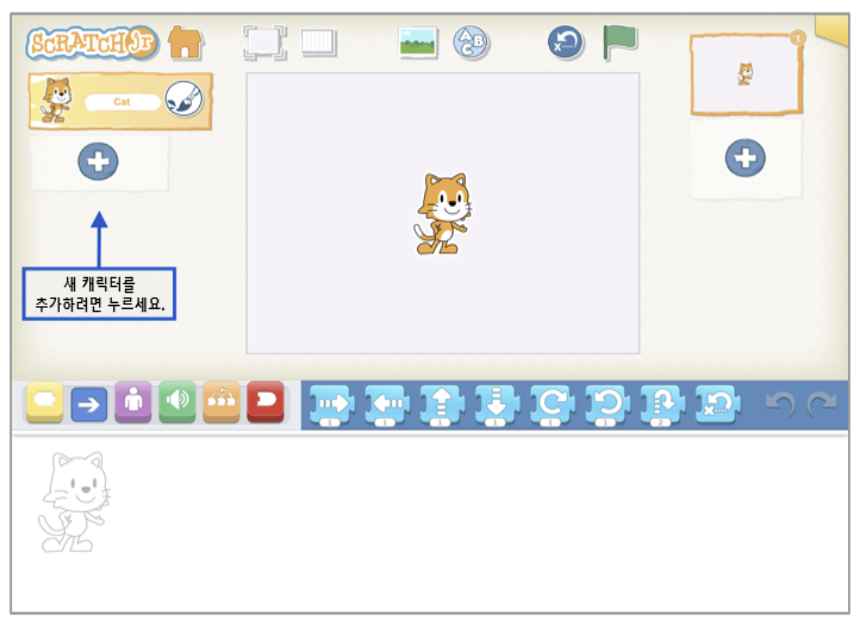
Task: Select the Cat character on the stage
Action: point(442,213)
